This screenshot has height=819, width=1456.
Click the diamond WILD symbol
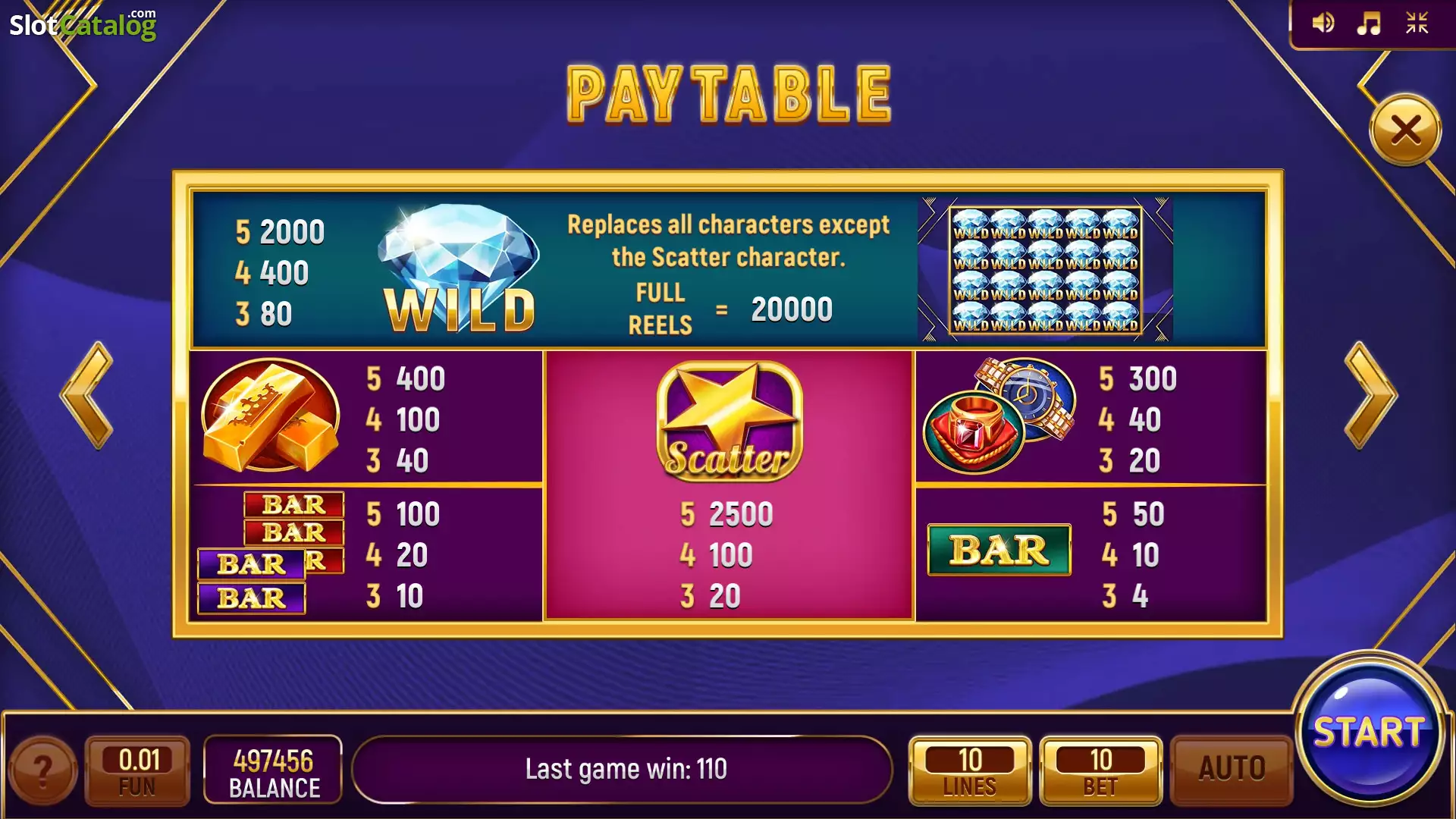[x=460, y=268]
